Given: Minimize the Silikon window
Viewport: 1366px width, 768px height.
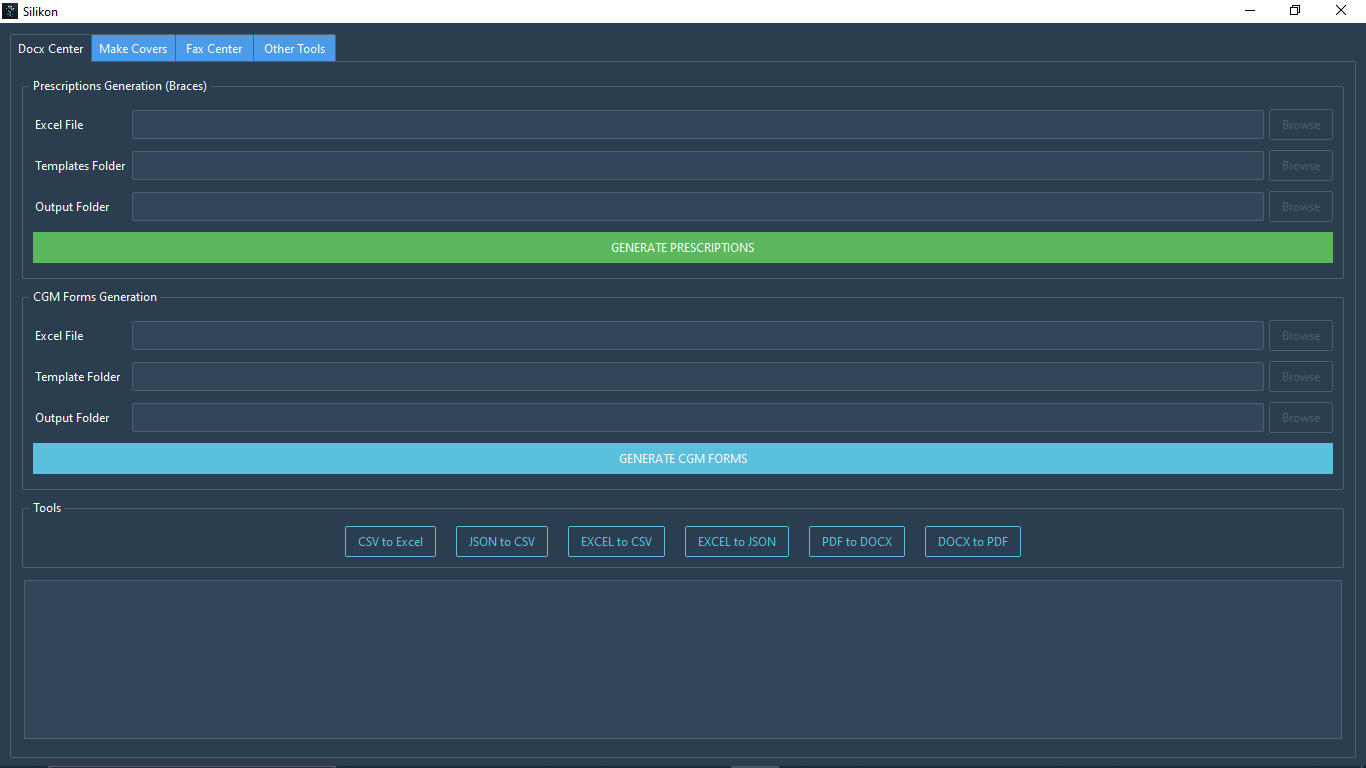Looking at the screenshot, I should [1250, 11].
